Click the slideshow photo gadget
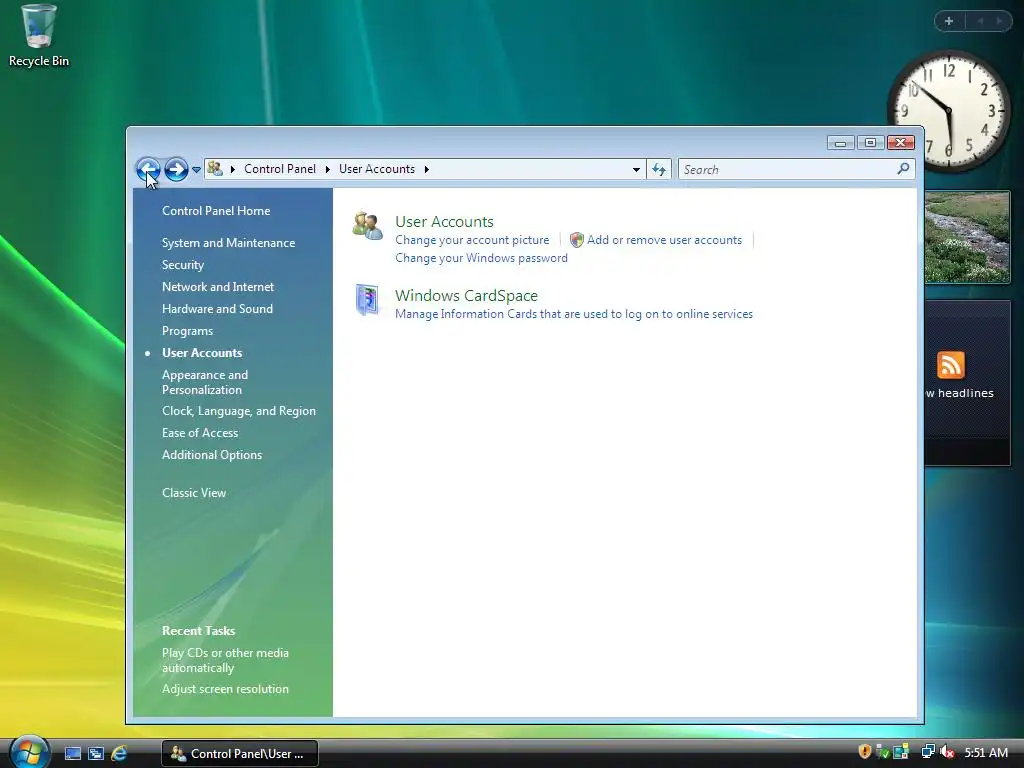1024x768 pixels. tap(967, 237)
